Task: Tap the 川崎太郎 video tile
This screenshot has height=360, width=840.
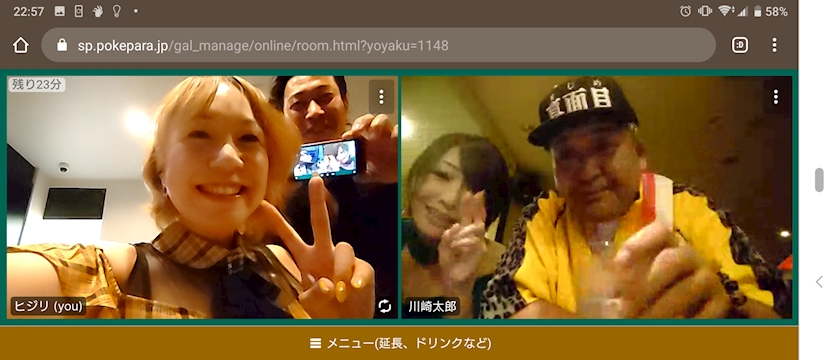Action: coord(597,197)
